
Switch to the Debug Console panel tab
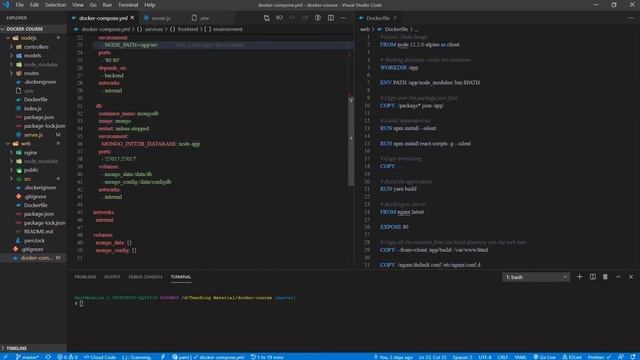(x=145, y=277)
